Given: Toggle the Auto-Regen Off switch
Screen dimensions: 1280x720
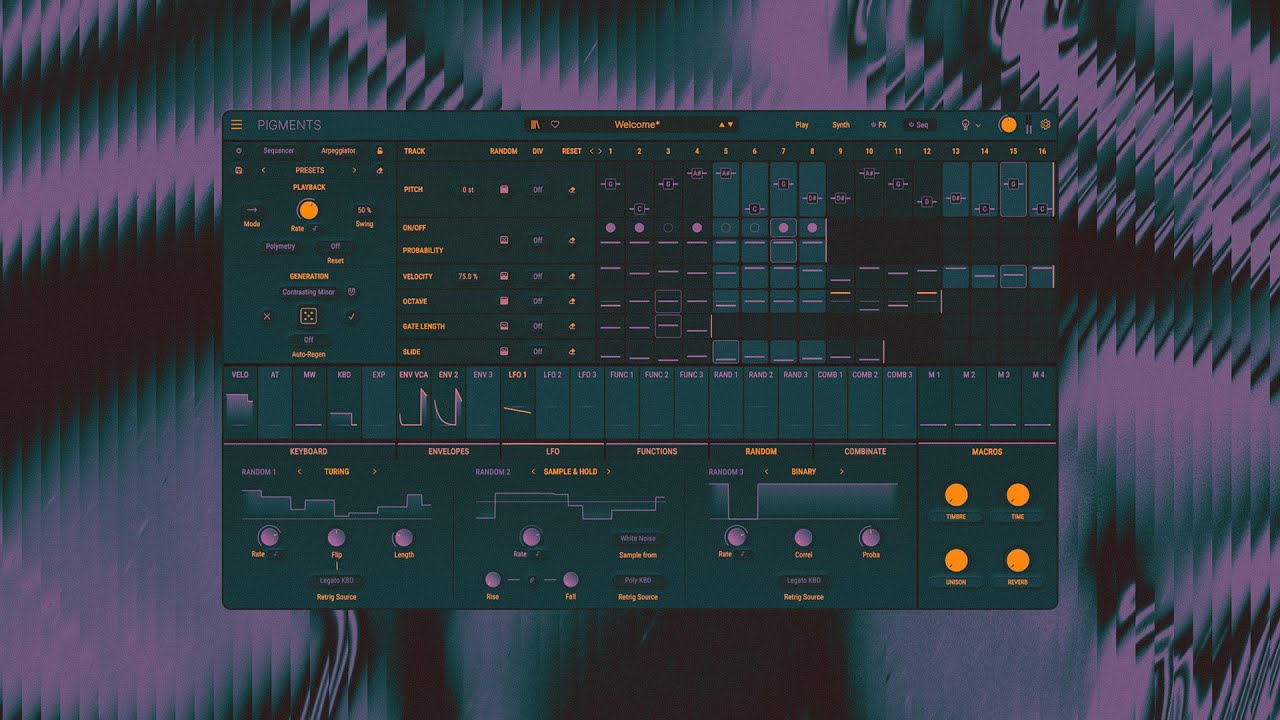Looking at the screenshot, I should (x=309, y=340).
